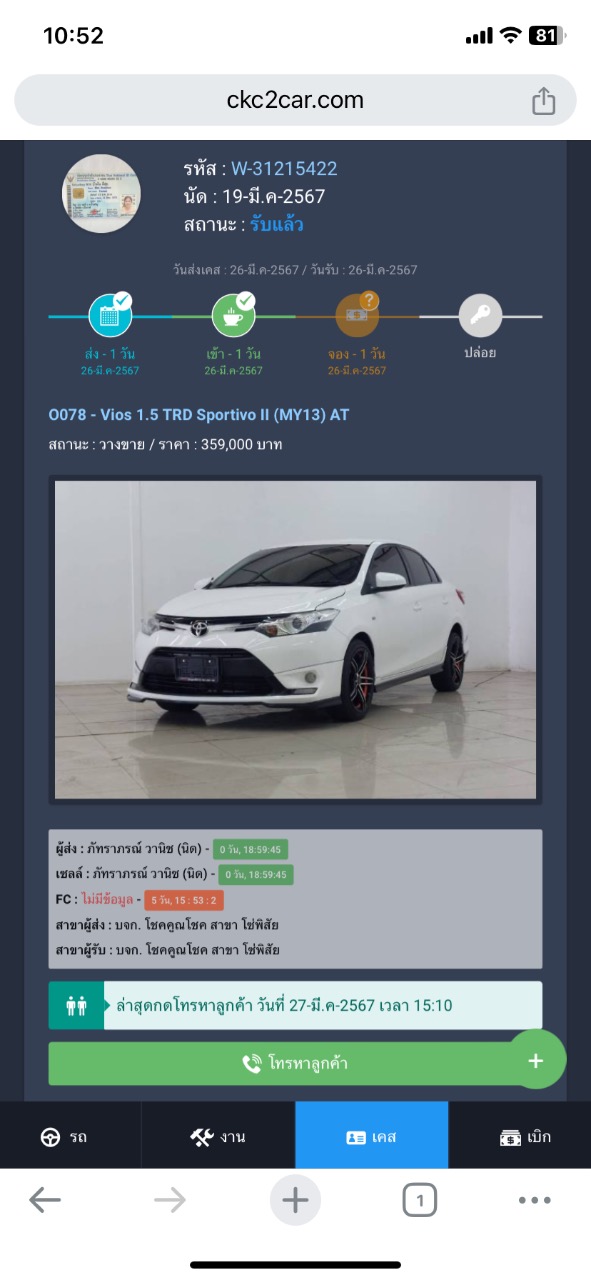Tap the green floating plus button
The width and height of the screenshot is (591, 1280).
[x=536, y=1060]
